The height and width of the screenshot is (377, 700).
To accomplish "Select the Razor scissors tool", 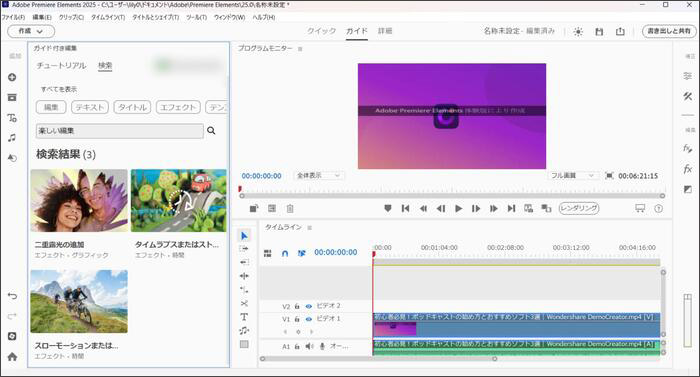I will pyautogui.click(x=244, y=303).
